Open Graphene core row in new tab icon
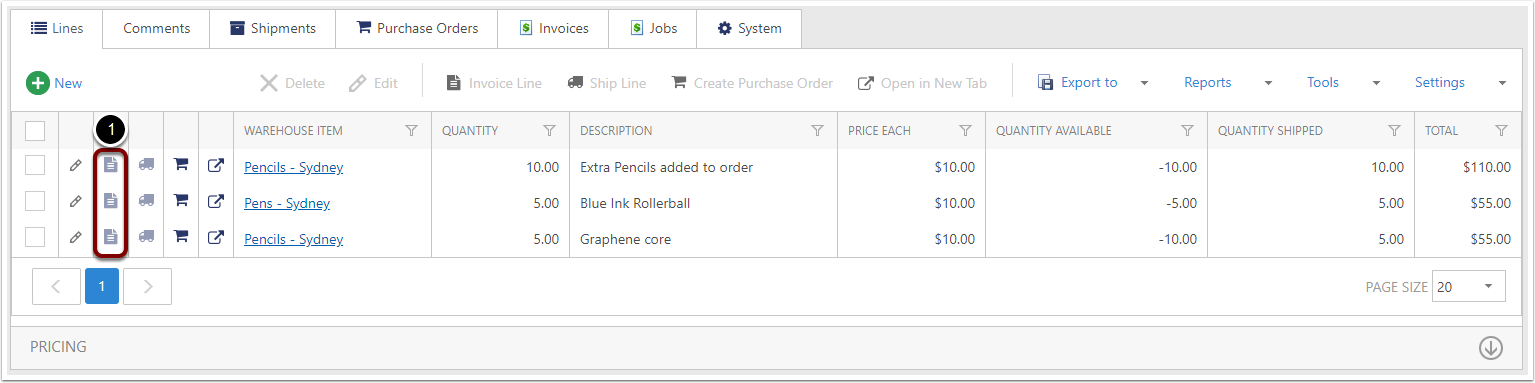This screenshot has height=383, width=1535. [x=215, y=237]
